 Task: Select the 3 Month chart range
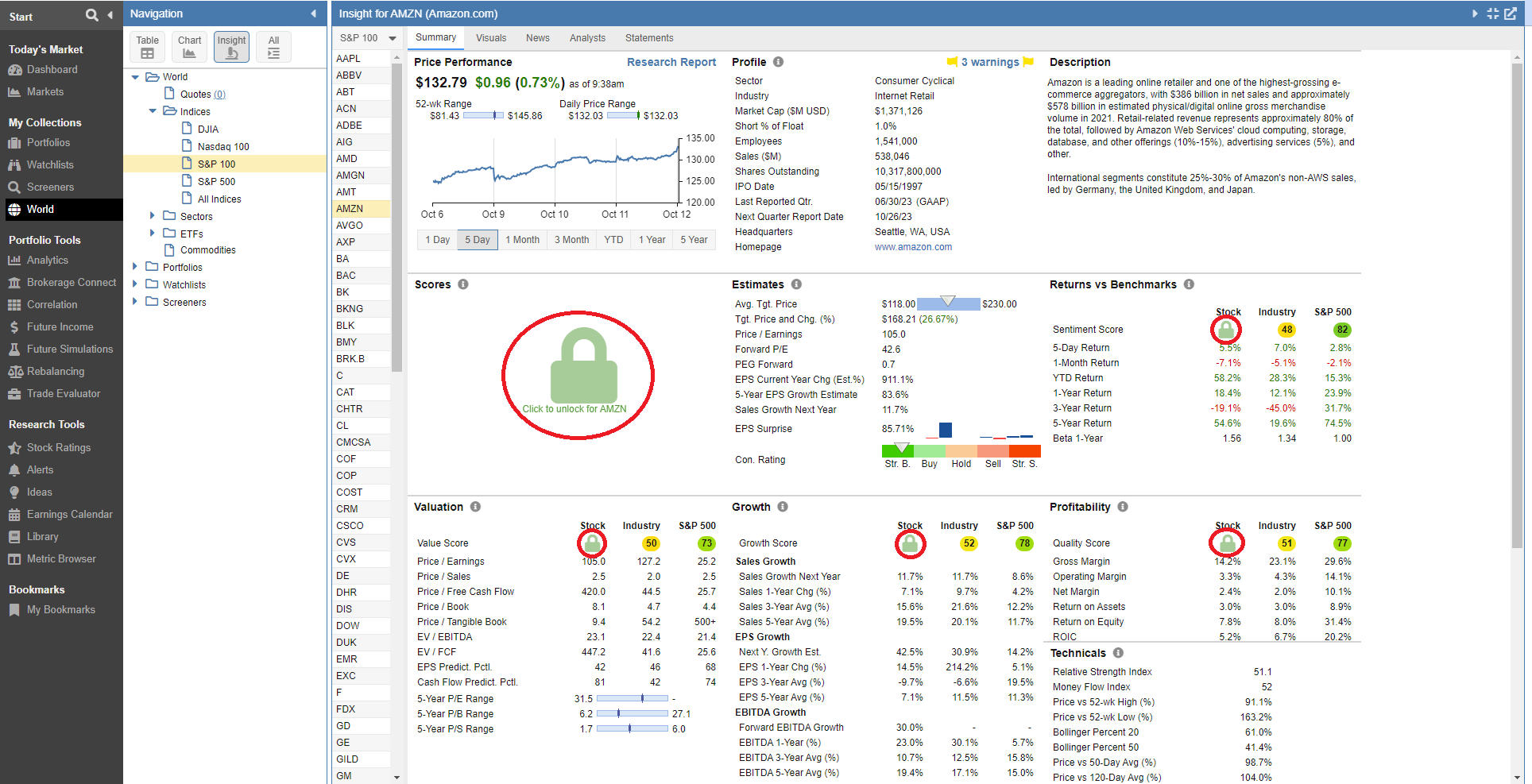[x=571, y=240]
